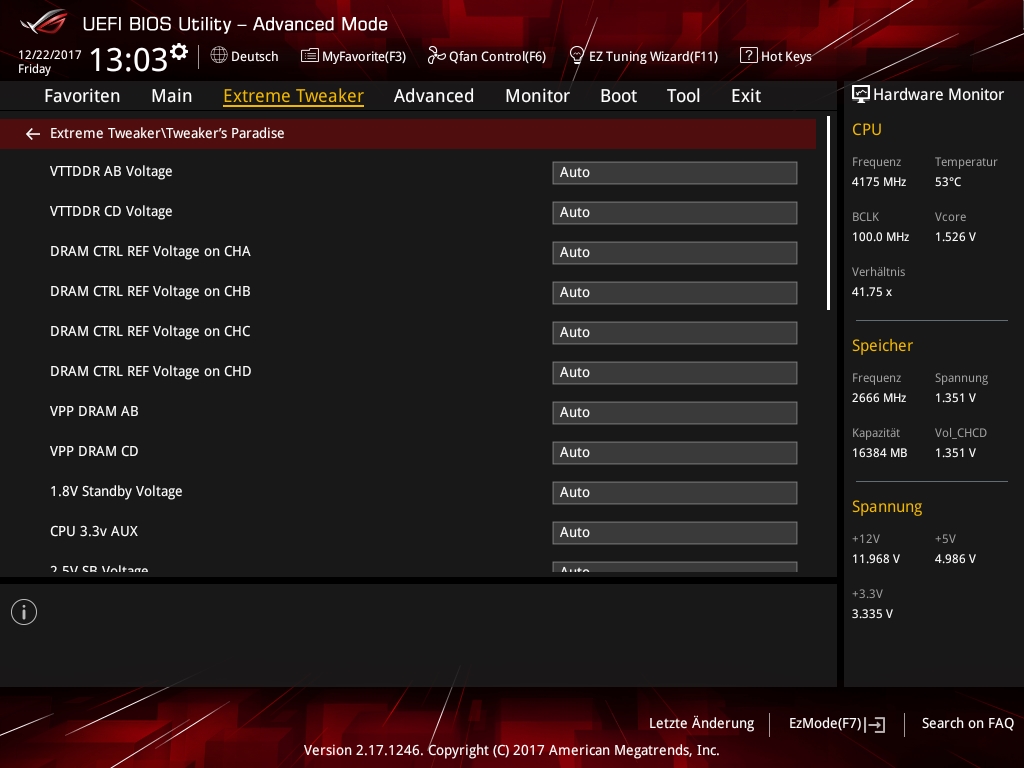Click the VPP DRAM AB label
1024x768 pixels.
94,411
